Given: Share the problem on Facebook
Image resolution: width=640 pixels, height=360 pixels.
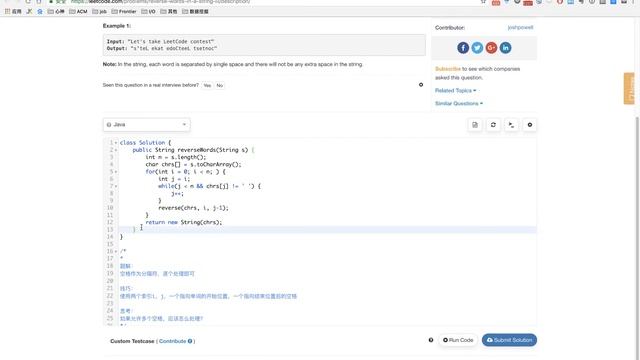Looking at the screenshot, I should [x=463, y=48].
